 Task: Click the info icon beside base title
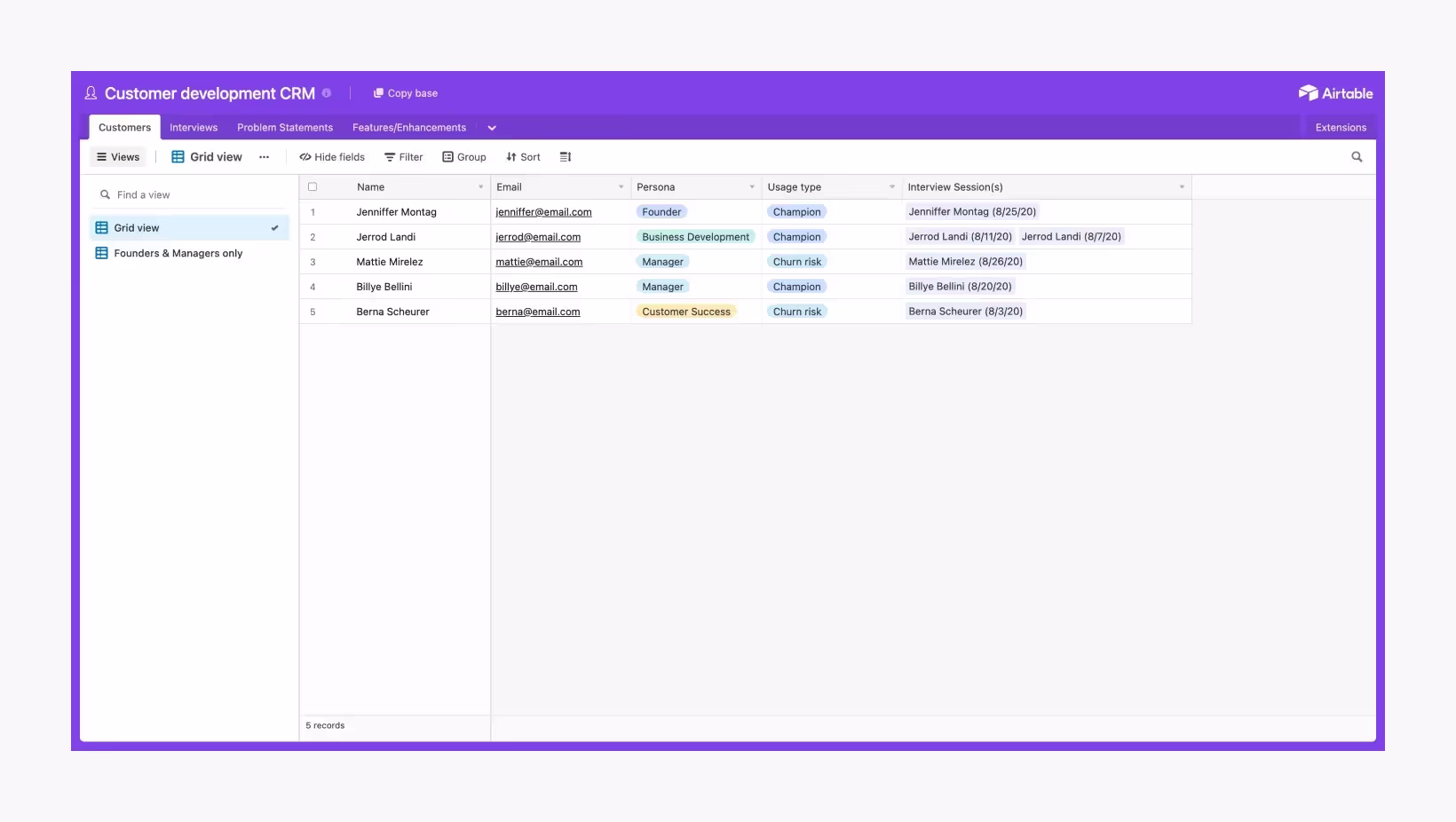click(x=327, y=93)
